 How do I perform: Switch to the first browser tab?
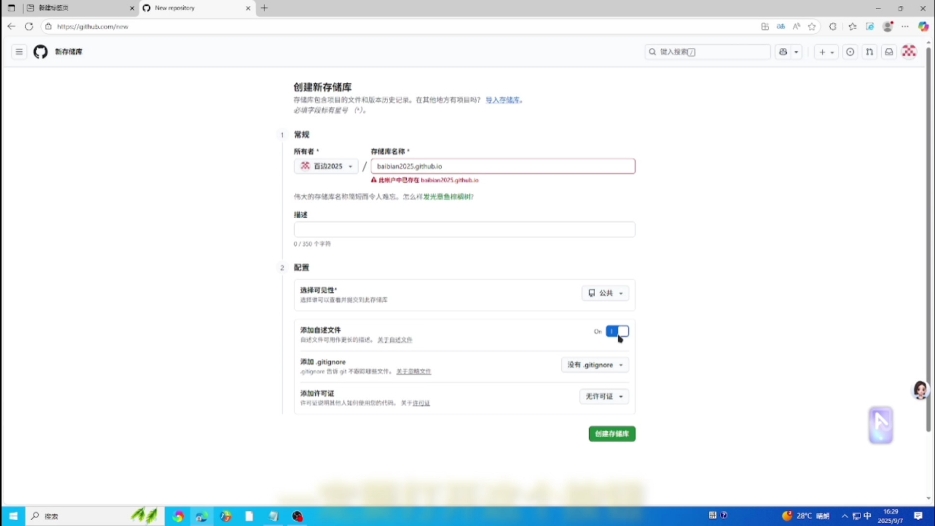coord(81,8)
